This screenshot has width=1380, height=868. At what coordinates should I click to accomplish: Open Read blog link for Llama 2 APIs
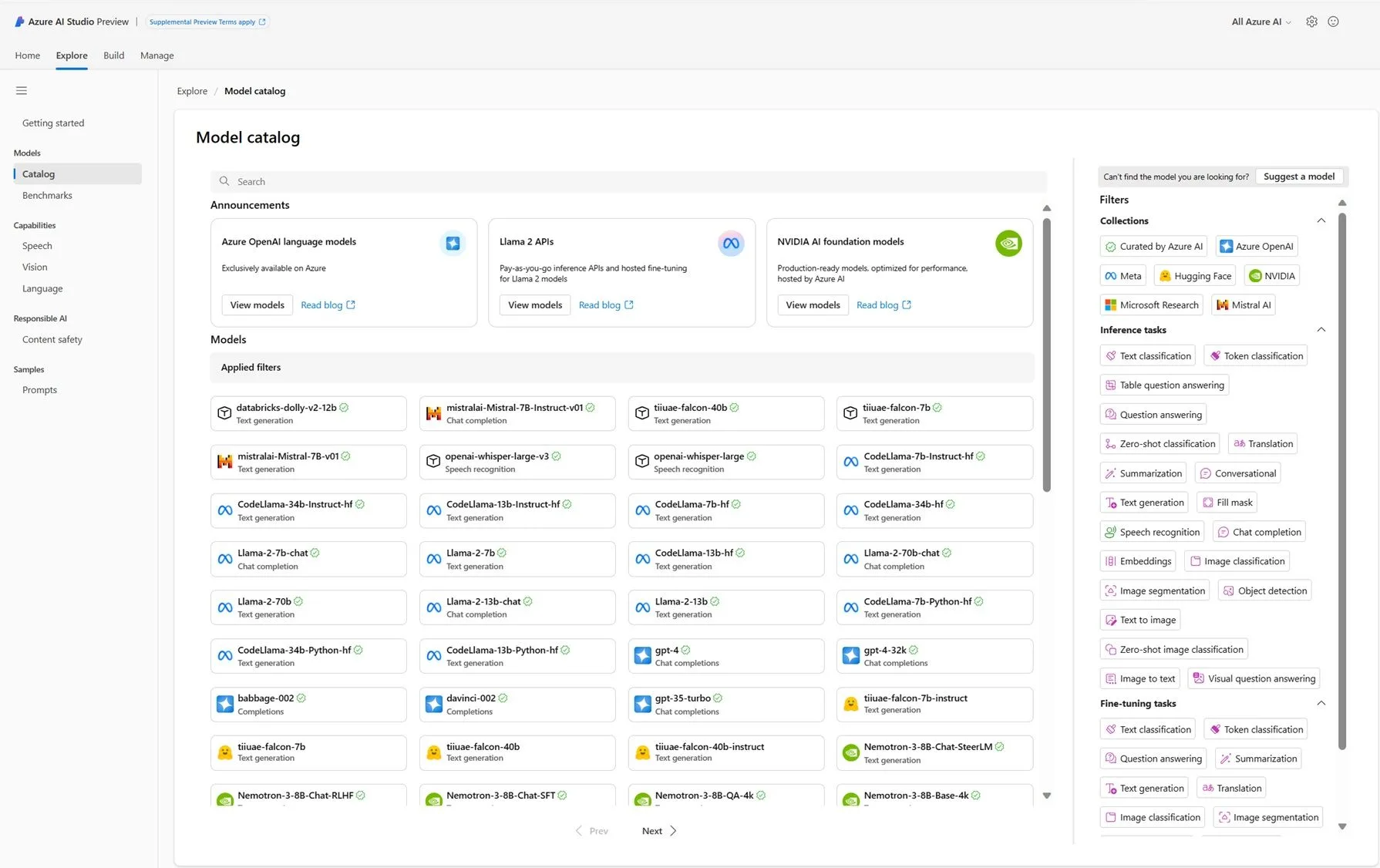(x=605, y=305)
